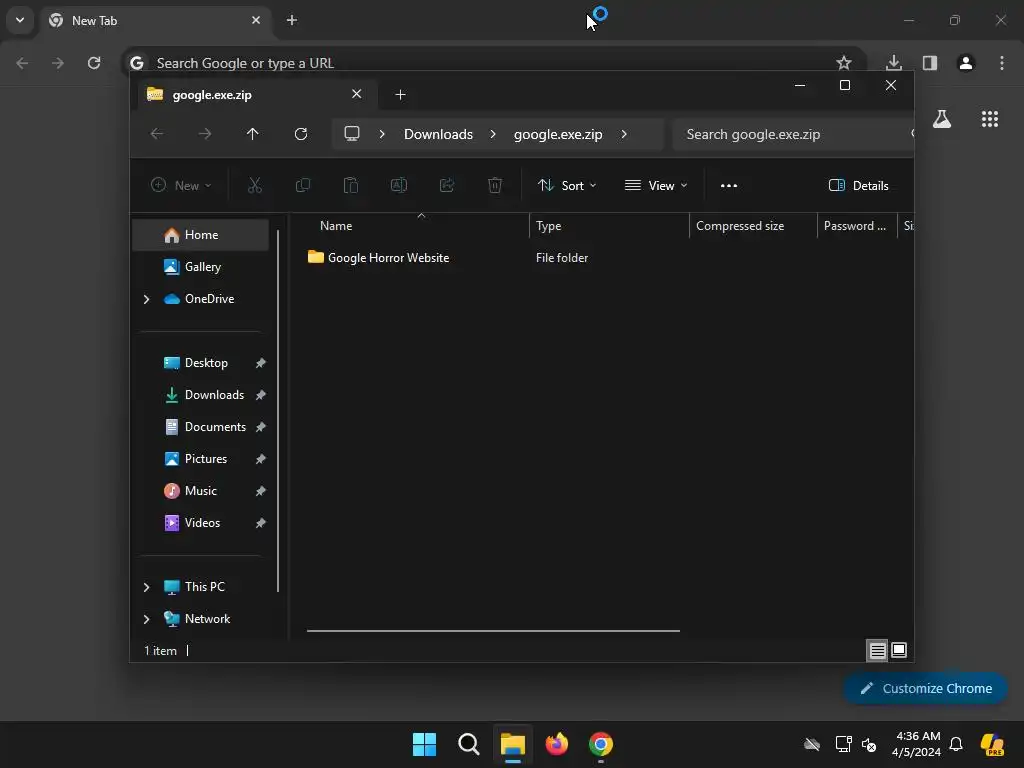
Task: Click the Share icon in Explorer toolbar
Action: 447,185
